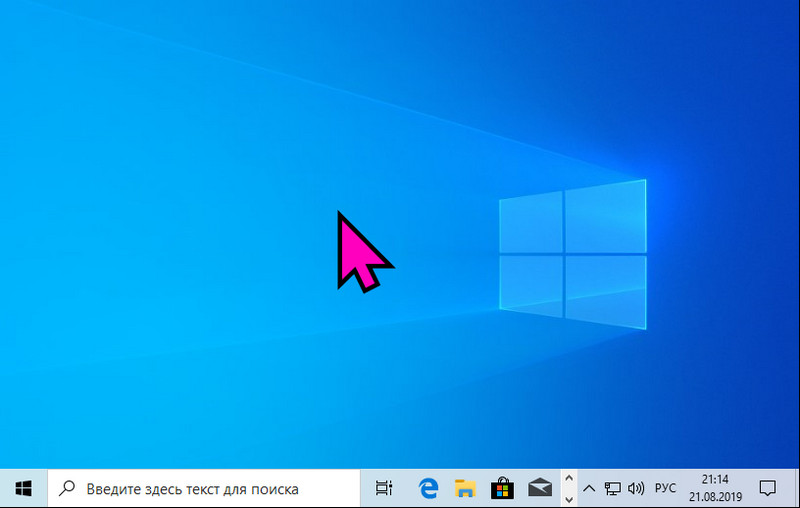
Task: Open File Explorer from the taskbar
Action: 465,489
